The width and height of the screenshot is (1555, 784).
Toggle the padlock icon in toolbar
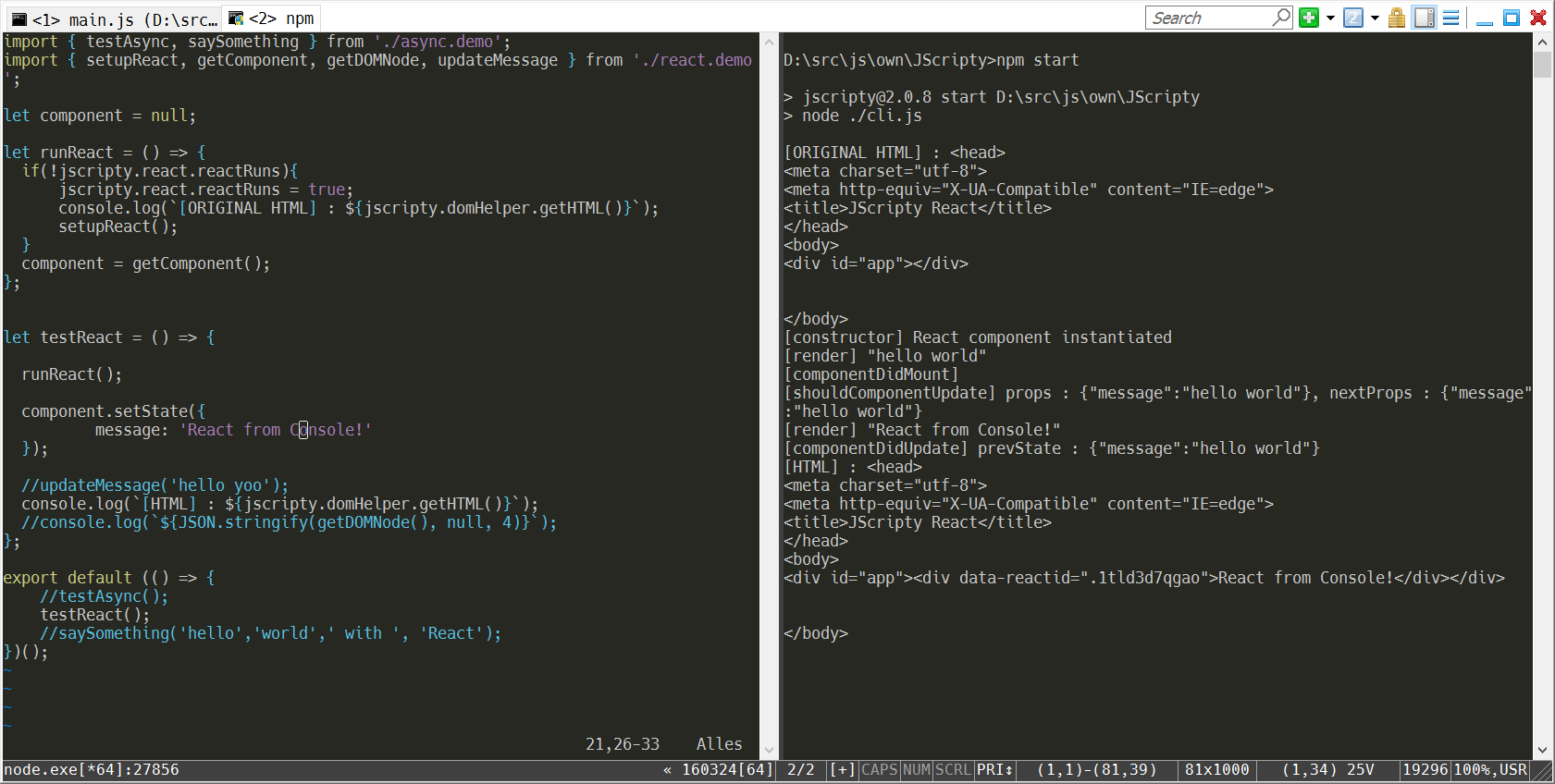pyautogui.click(x=1397, y=18)
